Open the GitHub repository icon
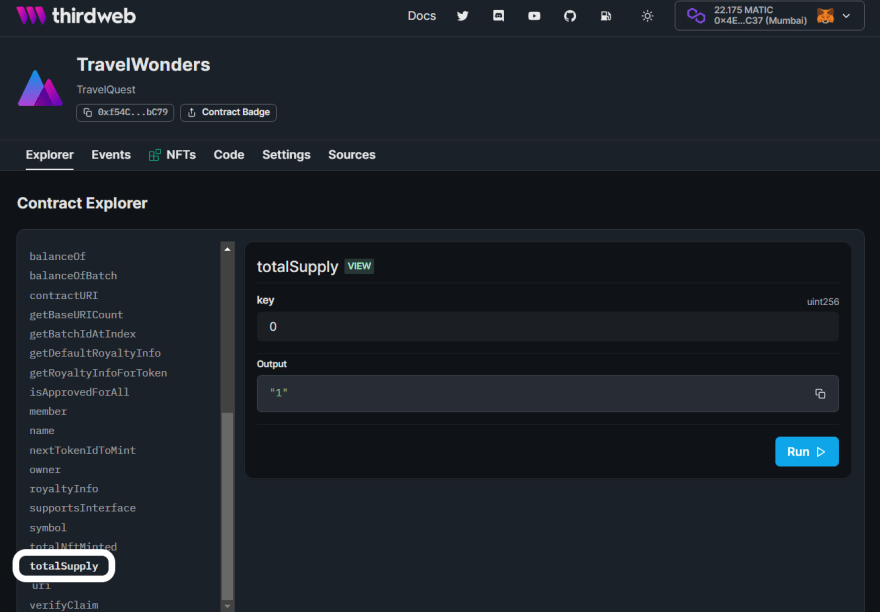The height and width of the screenshot is (612, 880). (x=570, y=16)
